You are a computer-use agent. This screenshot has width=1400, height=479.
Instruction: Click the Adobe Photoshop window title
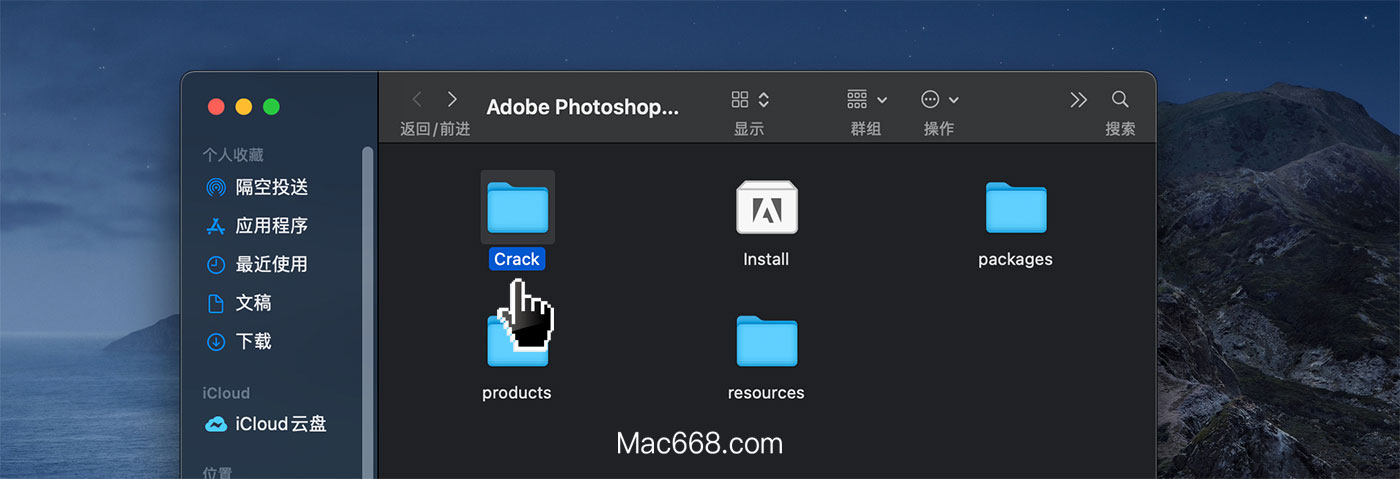click(x=582, y=107)
